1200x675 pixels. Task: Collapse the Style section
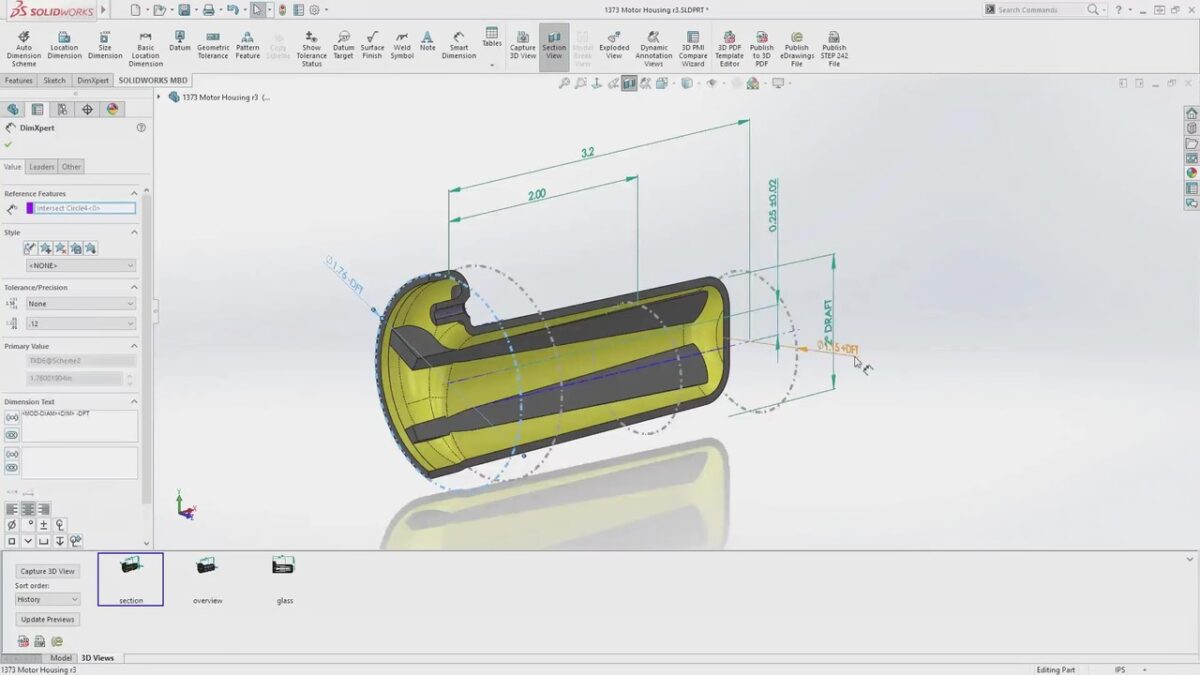click(x=134, y=232)
